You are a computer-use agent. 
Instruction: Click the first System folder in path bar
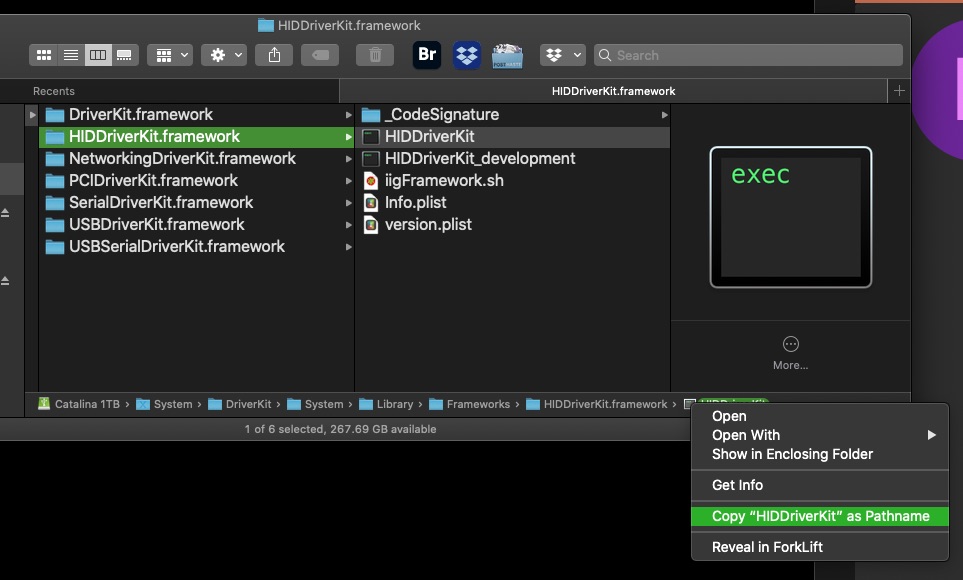pyautogui.click(x=164, y=404)
